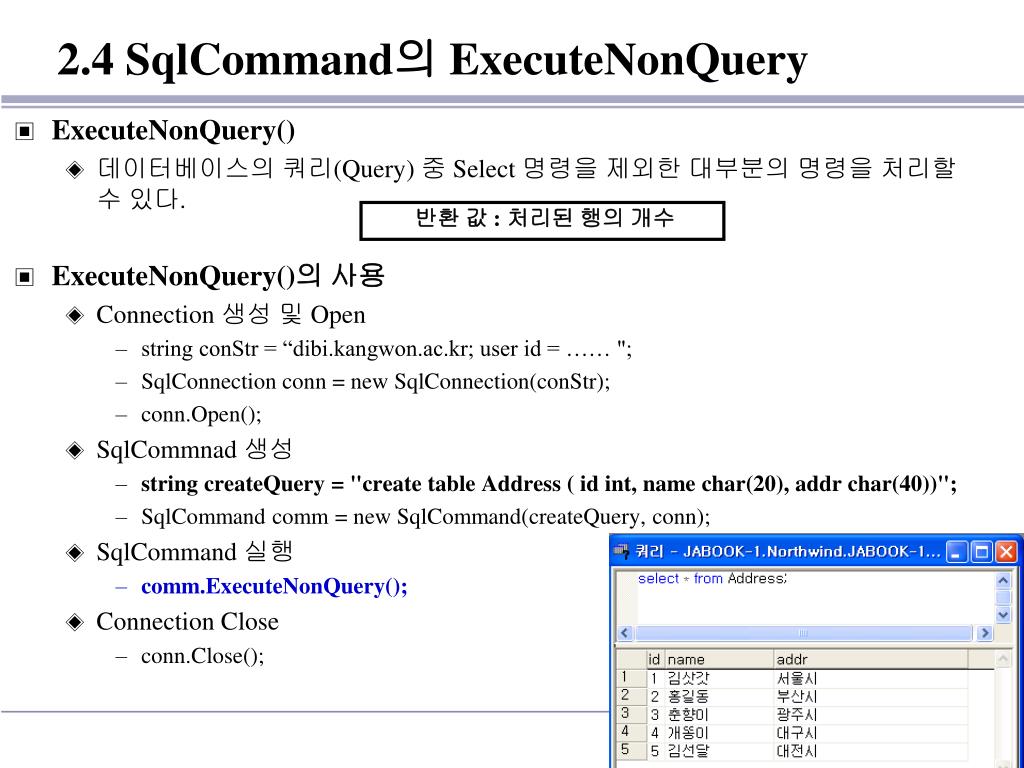1024x768 pixels.
Task: Click the id cell in the 김선달 row
Action: tap(654, 751)
